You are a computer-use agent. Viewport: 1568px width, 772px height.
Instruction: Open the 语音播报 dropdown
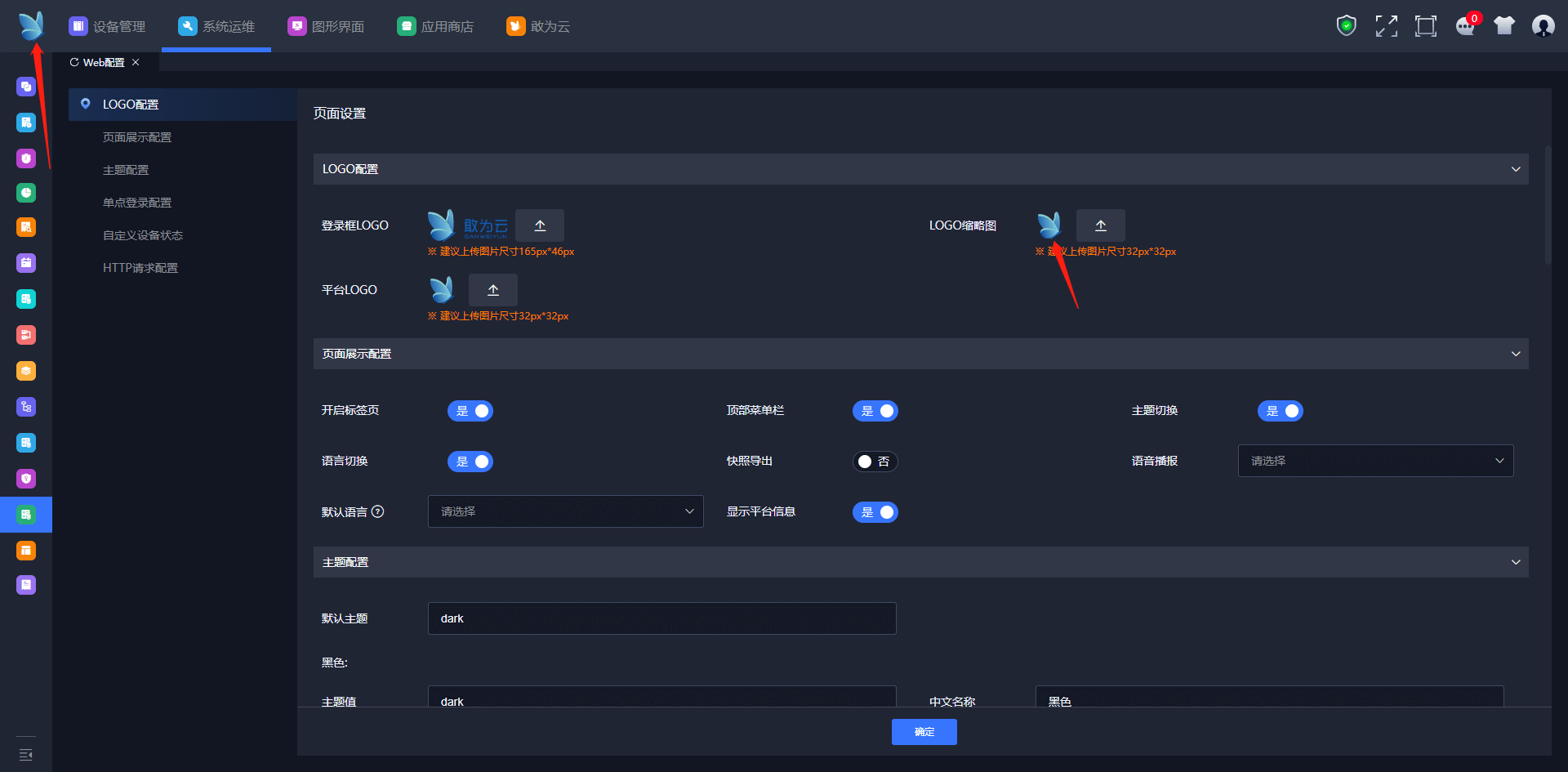pos(1375,461)
